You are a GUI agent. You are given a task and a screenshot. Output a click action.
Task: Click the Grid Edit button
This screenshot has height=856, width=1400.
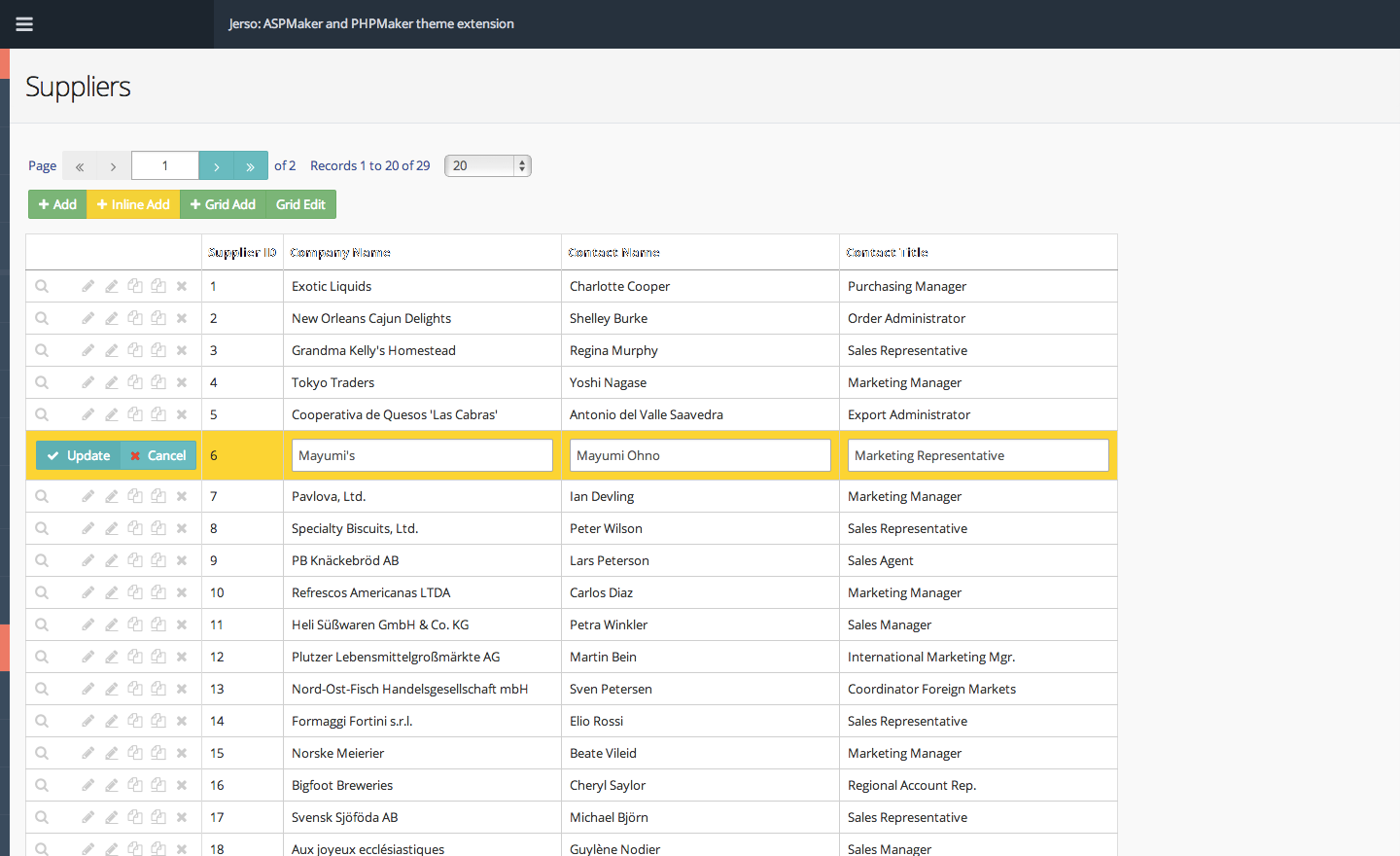point(300,204)
